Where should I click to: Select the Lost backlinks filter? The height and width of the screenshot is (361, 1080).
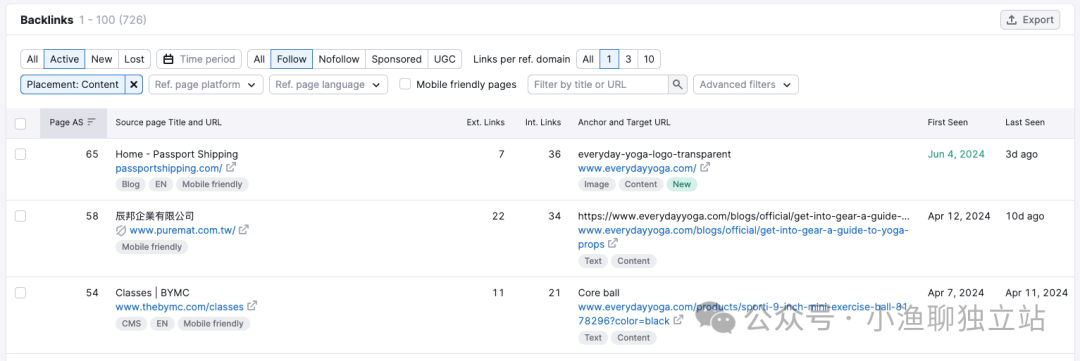[x=134, y=59]
